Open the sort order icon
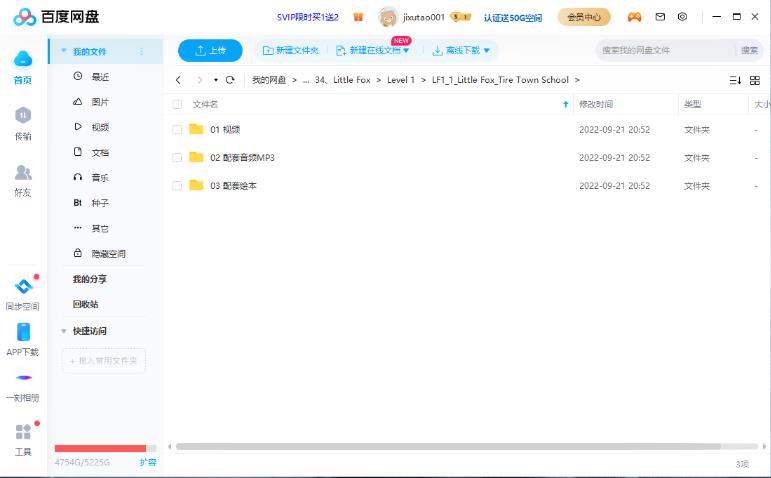771x478 pixels. point(735,80)
